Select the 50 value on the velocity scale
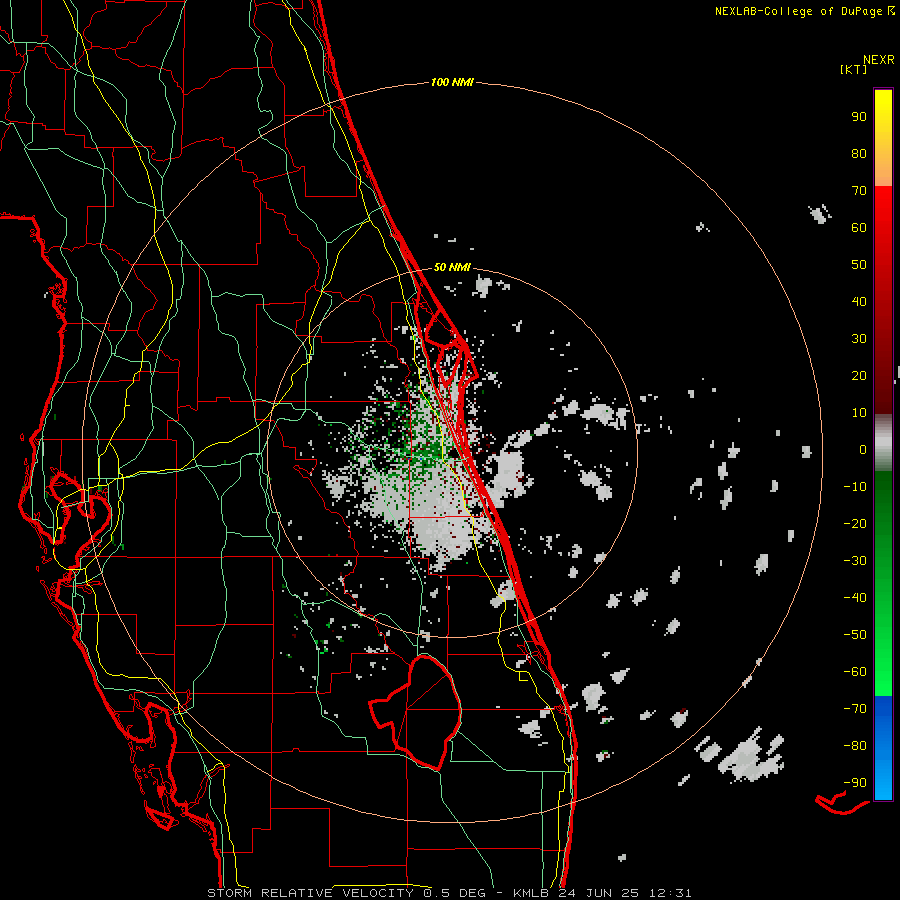The height and width of the screenshot is (900, 900). click(859, 265)
